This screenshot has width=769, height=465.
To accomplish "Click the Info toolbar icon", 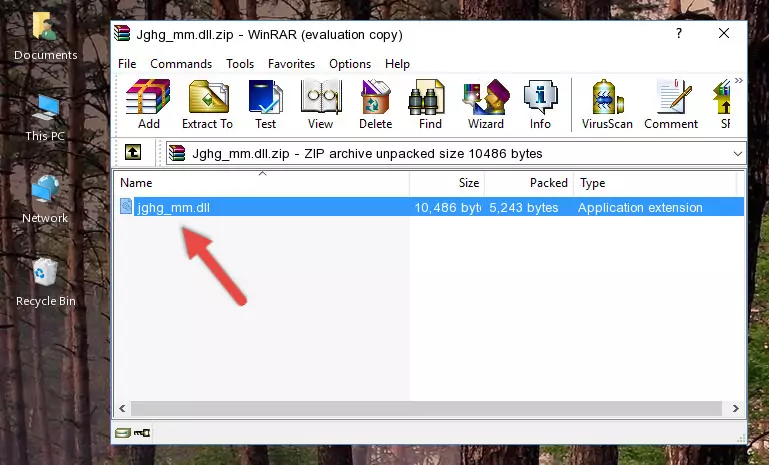I will [540, 103].
